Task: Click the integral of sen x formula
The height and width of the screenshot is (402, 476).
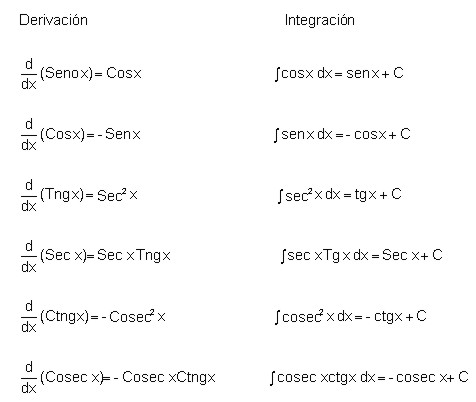Action: 342,135
